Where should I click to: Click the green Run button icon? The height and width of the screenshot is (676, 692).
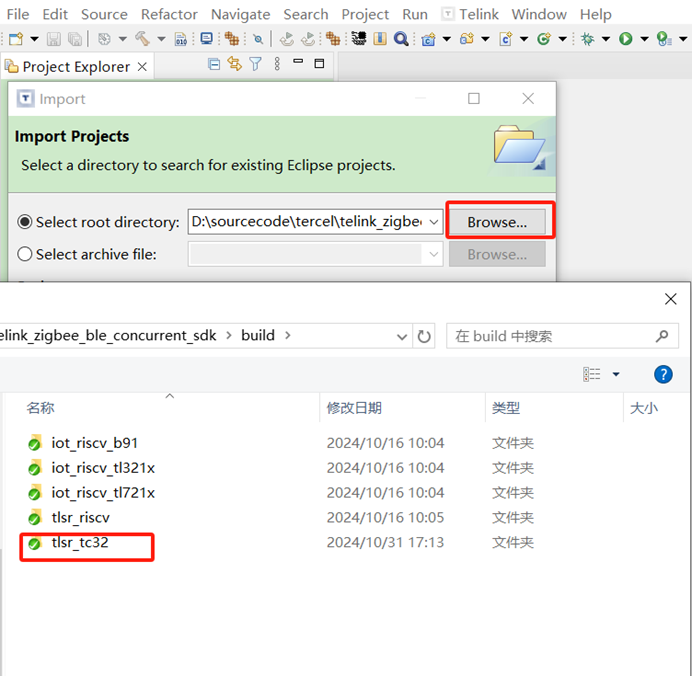tap(625, 39)
